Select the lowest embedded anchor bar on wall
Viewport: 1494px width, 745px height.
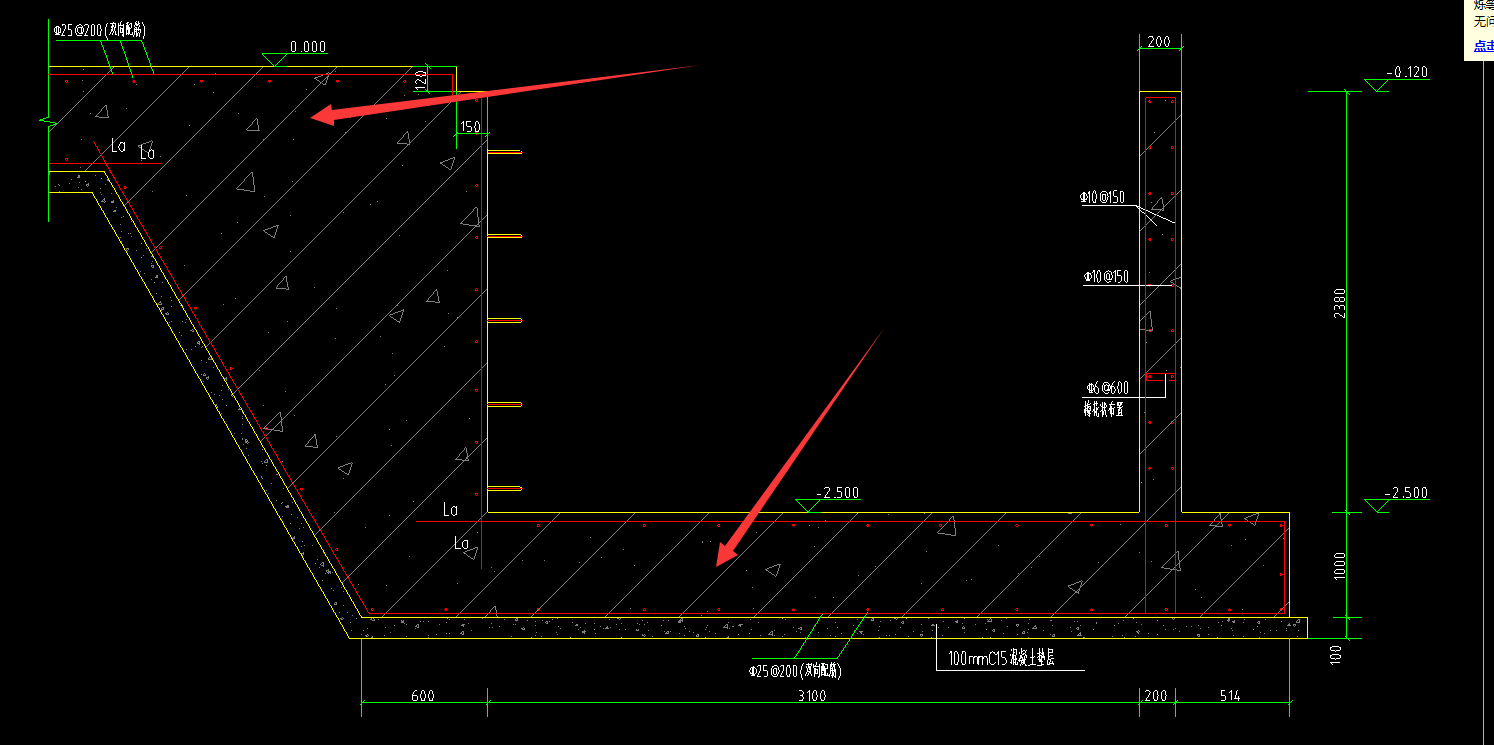click(504, 488)
